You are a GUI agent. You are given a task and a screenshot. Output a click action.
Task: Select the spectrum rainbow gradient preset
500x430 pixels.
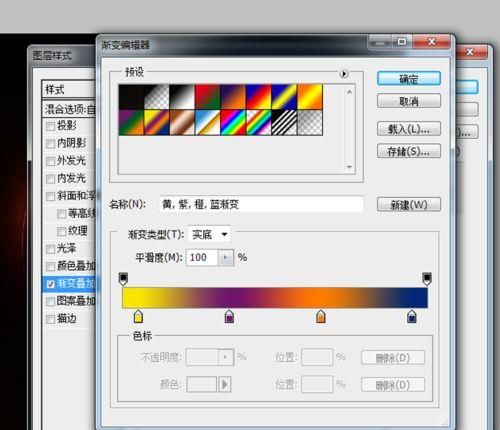point(233,122)
